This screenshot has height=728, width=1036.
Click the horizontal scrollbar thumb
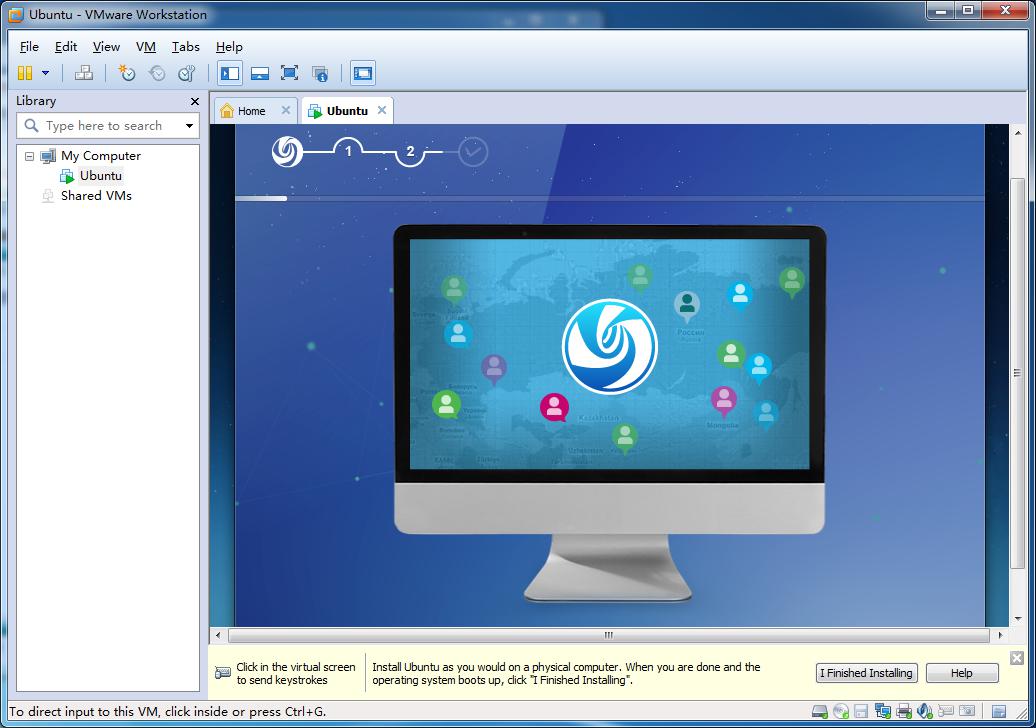609,636
